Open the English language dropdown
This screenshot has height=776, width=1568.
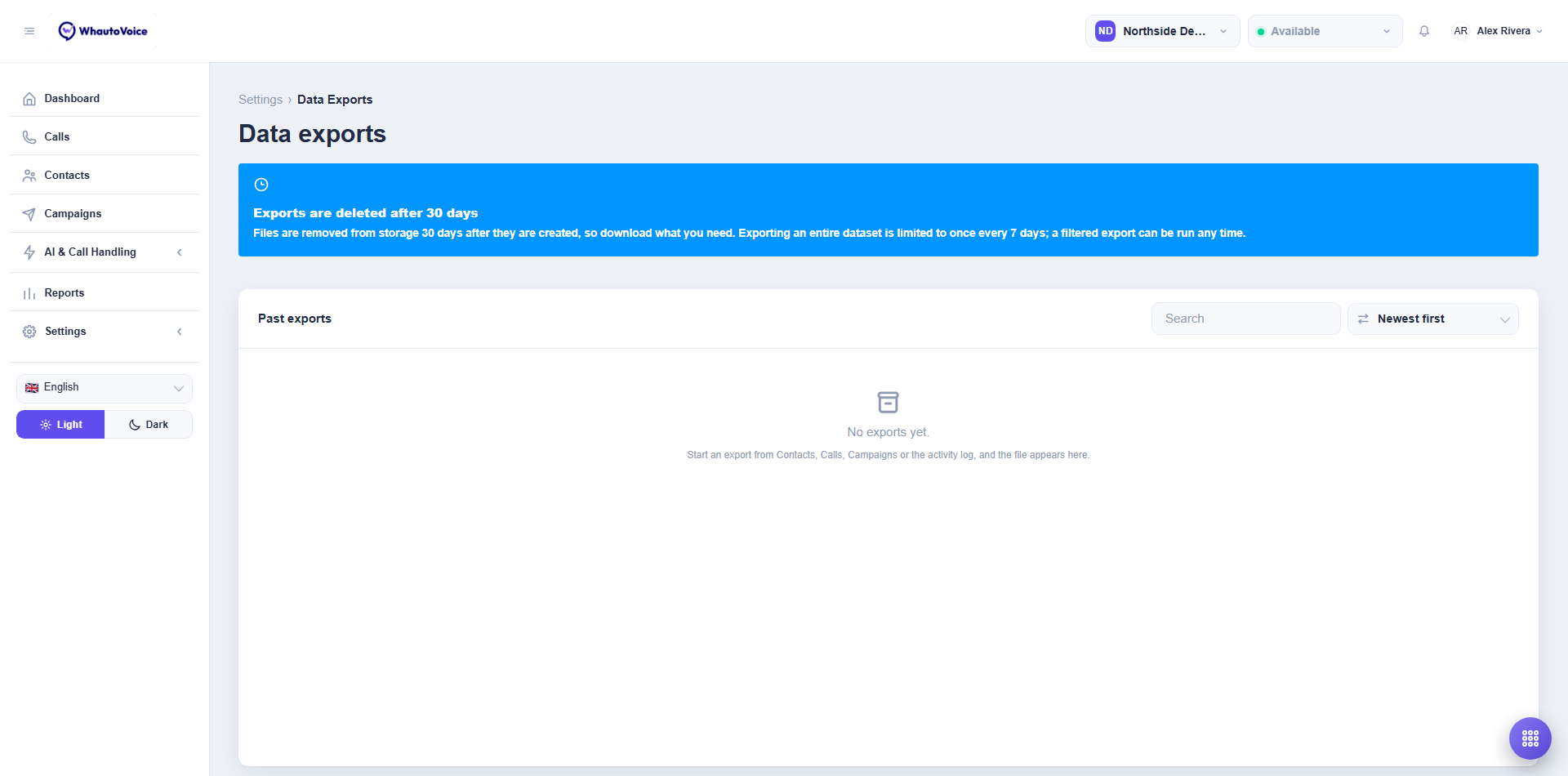coord(105,388)
